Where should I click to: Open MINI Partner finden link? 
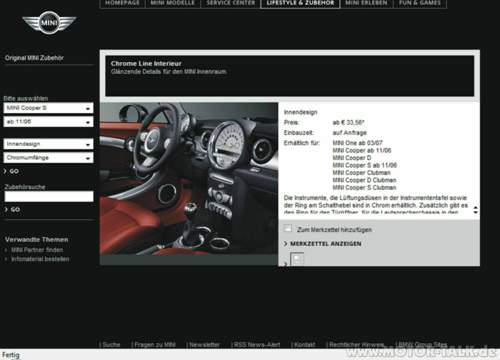point(37,250)
